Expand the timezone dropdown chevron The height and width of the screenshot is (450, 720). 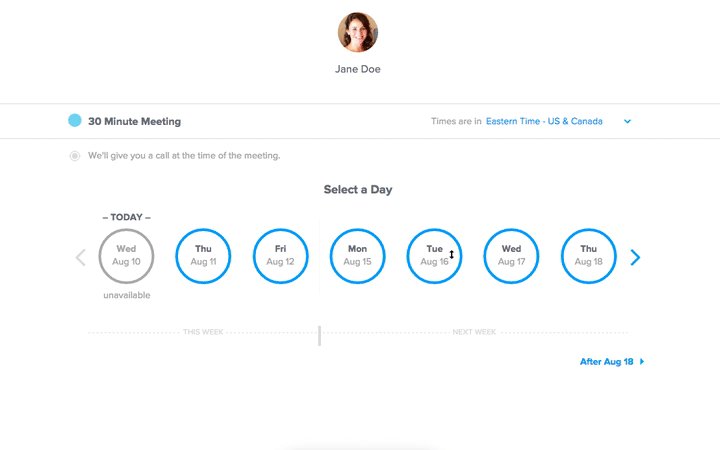coord(627,121)
